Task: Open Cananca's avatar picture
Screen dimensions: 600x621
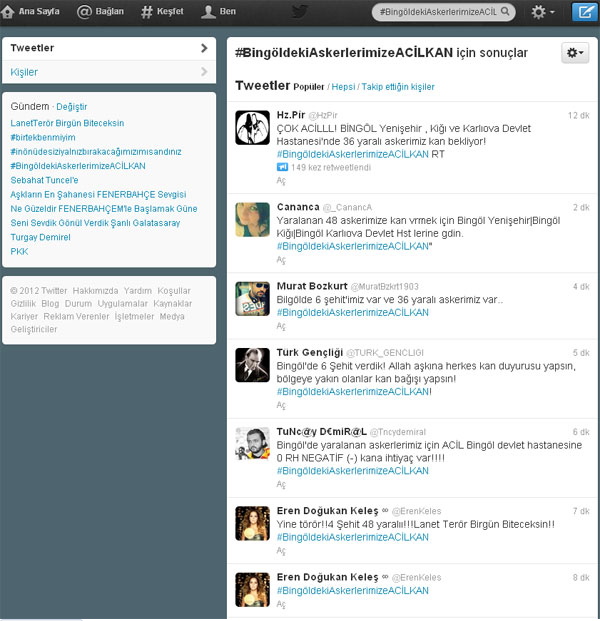Action: click(252, 219)
